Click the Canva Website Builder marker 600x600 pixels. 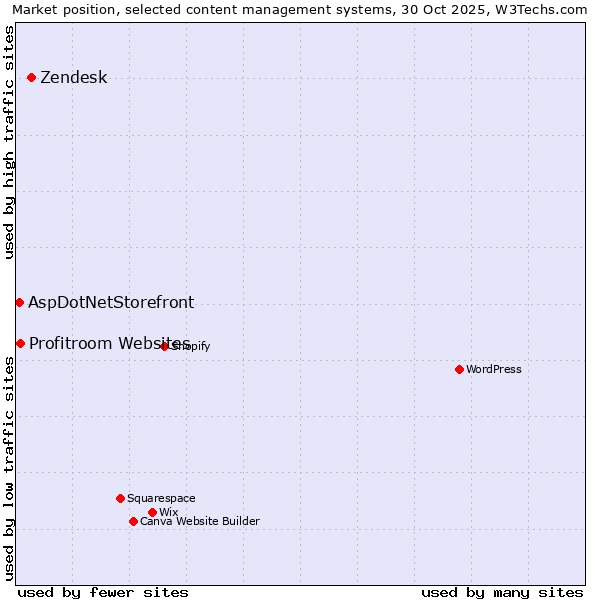pyautogui.click(x=133, y=521)
